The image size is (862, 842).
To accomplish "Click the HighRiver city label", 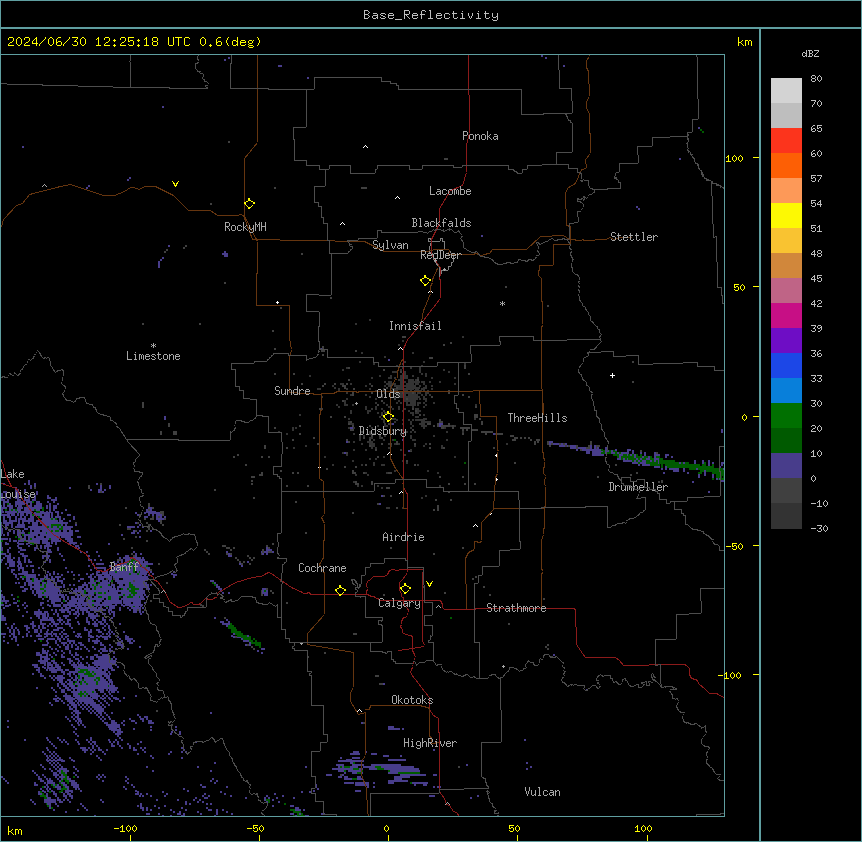I will pyautogui.click(x=430, y=743).
